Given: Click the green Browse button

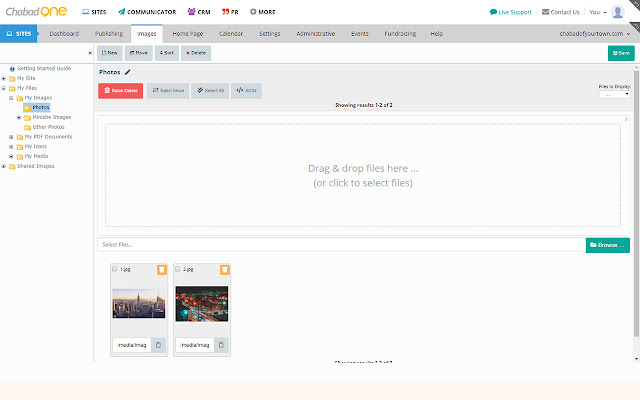Looking at the screenshot, I should tap(607, 245).
